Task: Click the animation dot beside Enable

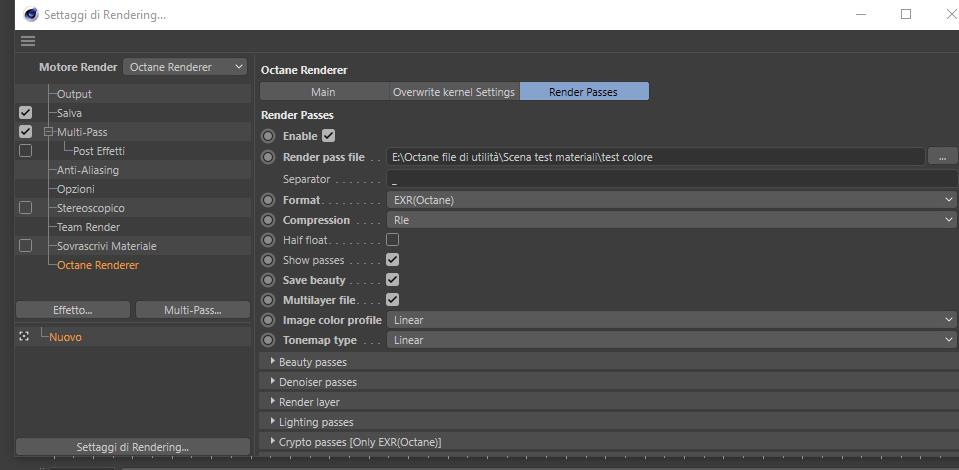Action: (x=268, y=136)
